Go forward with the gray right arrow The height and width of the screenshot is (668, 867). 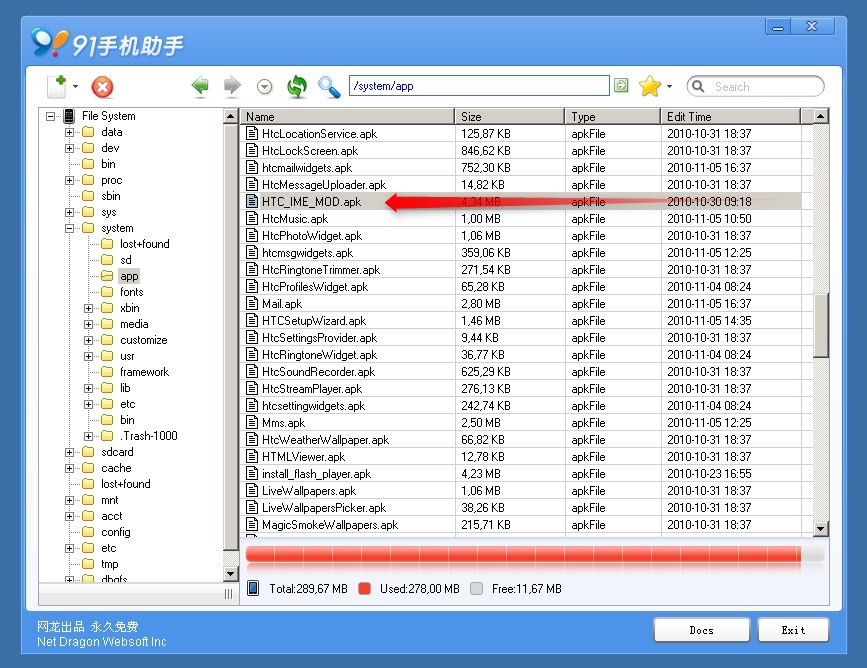[x=232, y=86]
